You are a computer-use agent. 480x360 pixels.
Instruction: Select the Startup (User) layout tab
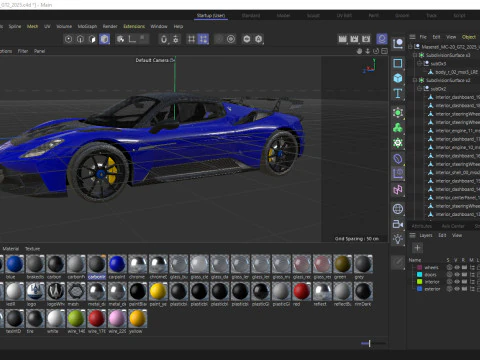tap(211, 16)
